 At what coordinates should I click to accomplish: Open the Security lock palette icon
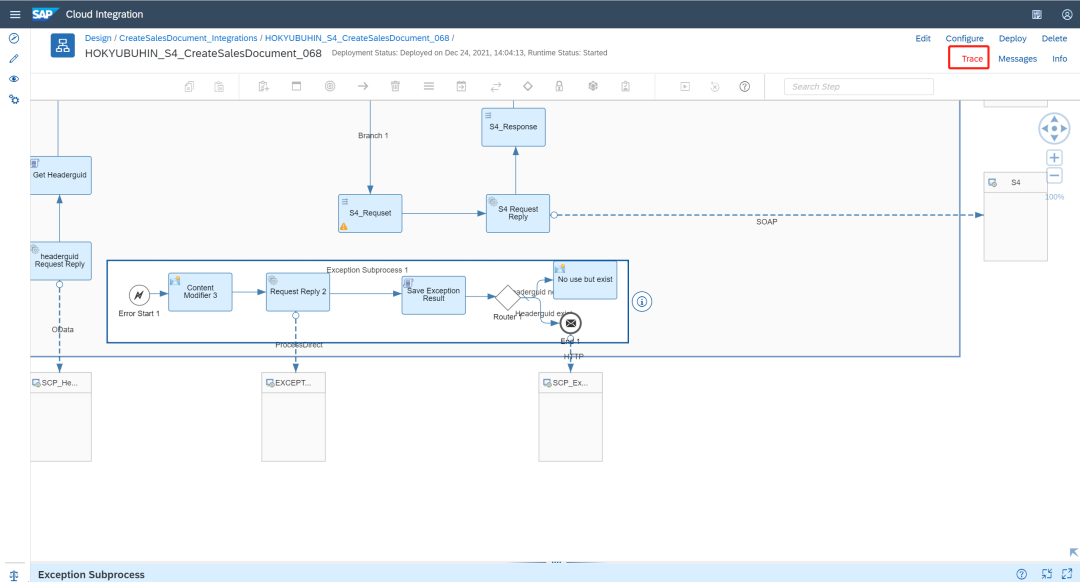(559, 86)
